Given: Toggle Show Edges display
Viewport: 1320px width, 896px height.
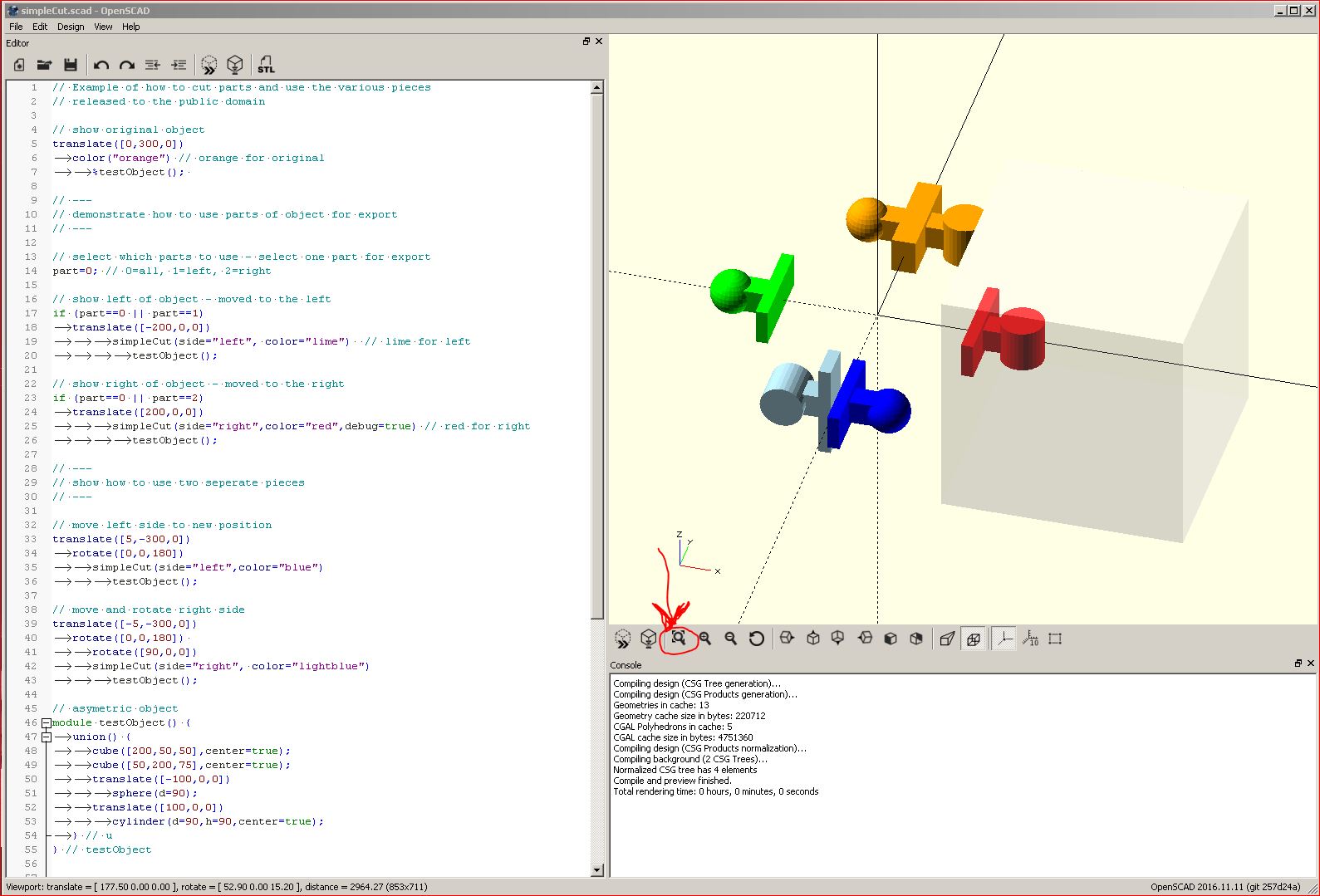Looking at the screenshot, I should [x=1055, y=639].
